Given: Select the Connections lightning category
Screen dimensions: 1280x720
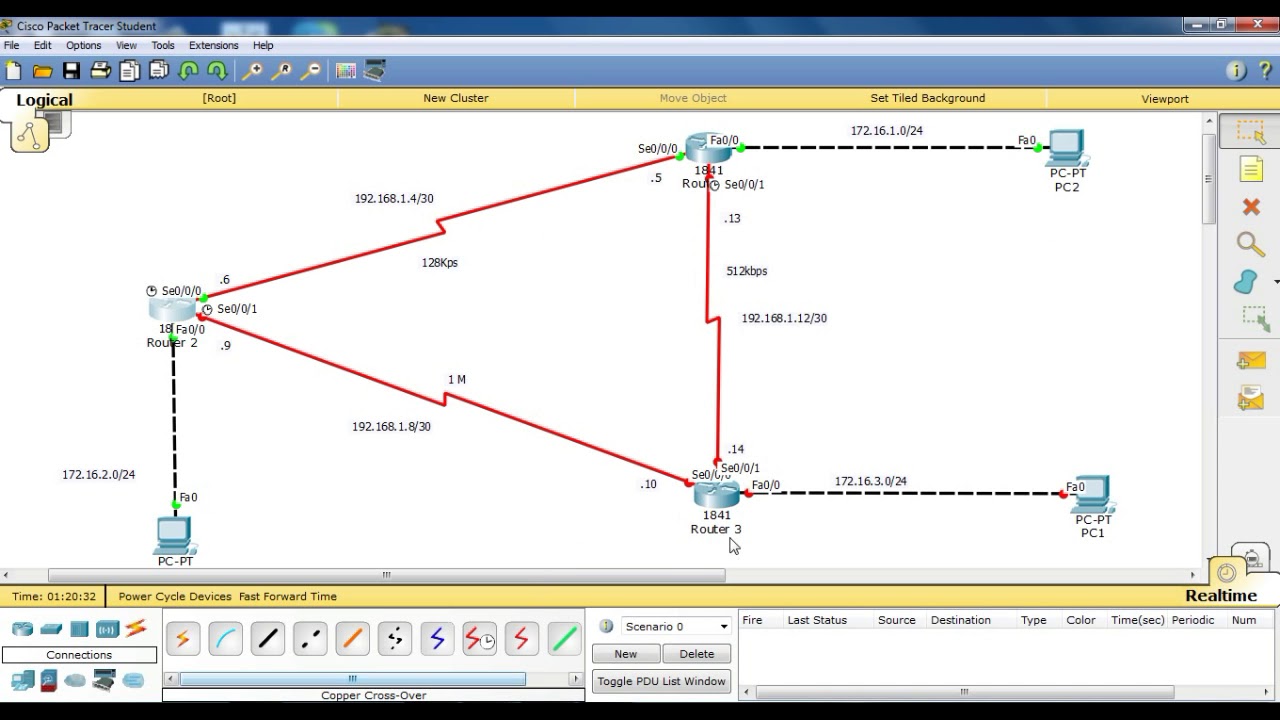Looking at the screenshot, I should point(136,628).
